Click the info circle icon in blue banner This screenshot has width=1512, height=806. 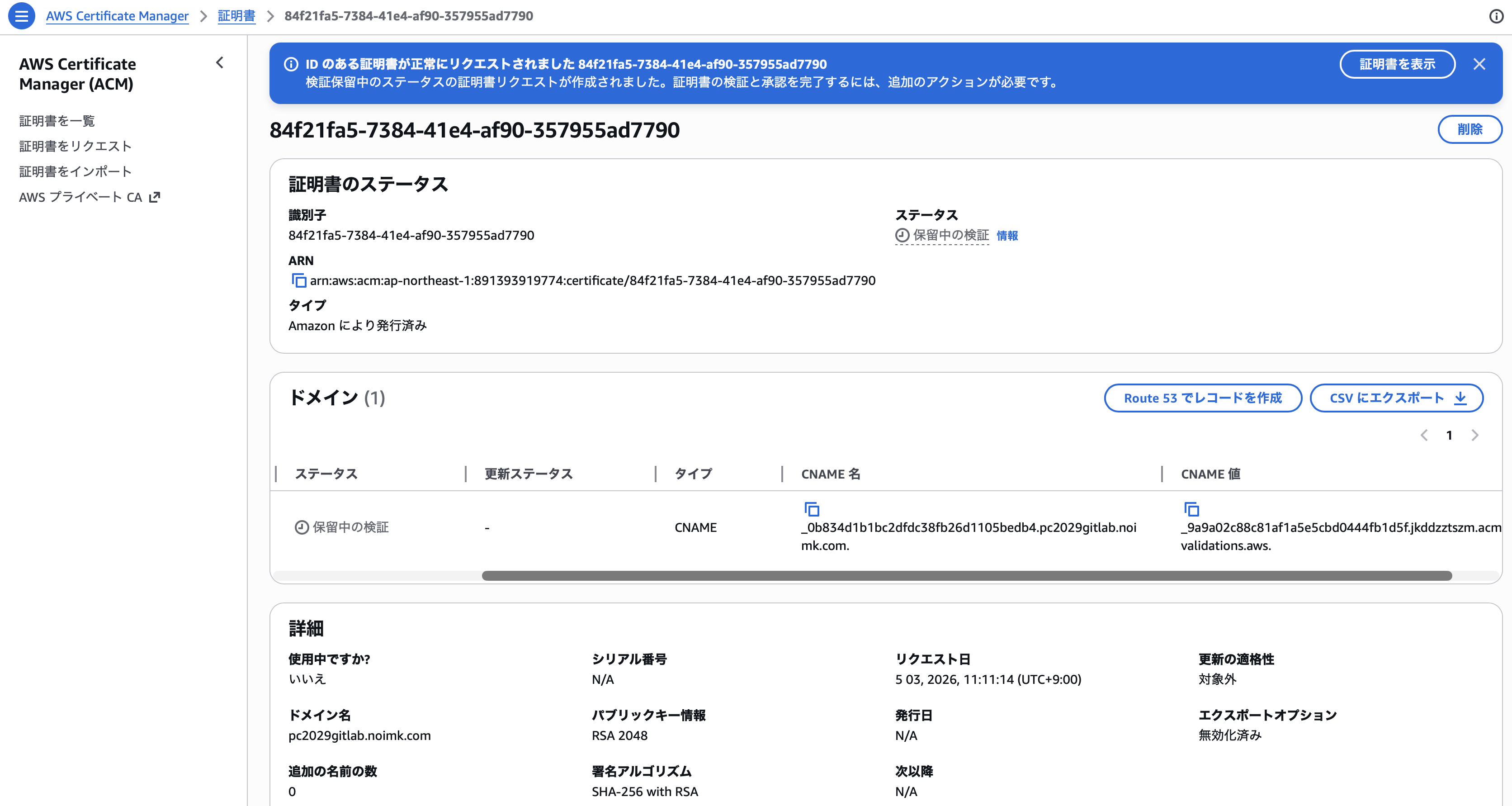click(291, 64)
